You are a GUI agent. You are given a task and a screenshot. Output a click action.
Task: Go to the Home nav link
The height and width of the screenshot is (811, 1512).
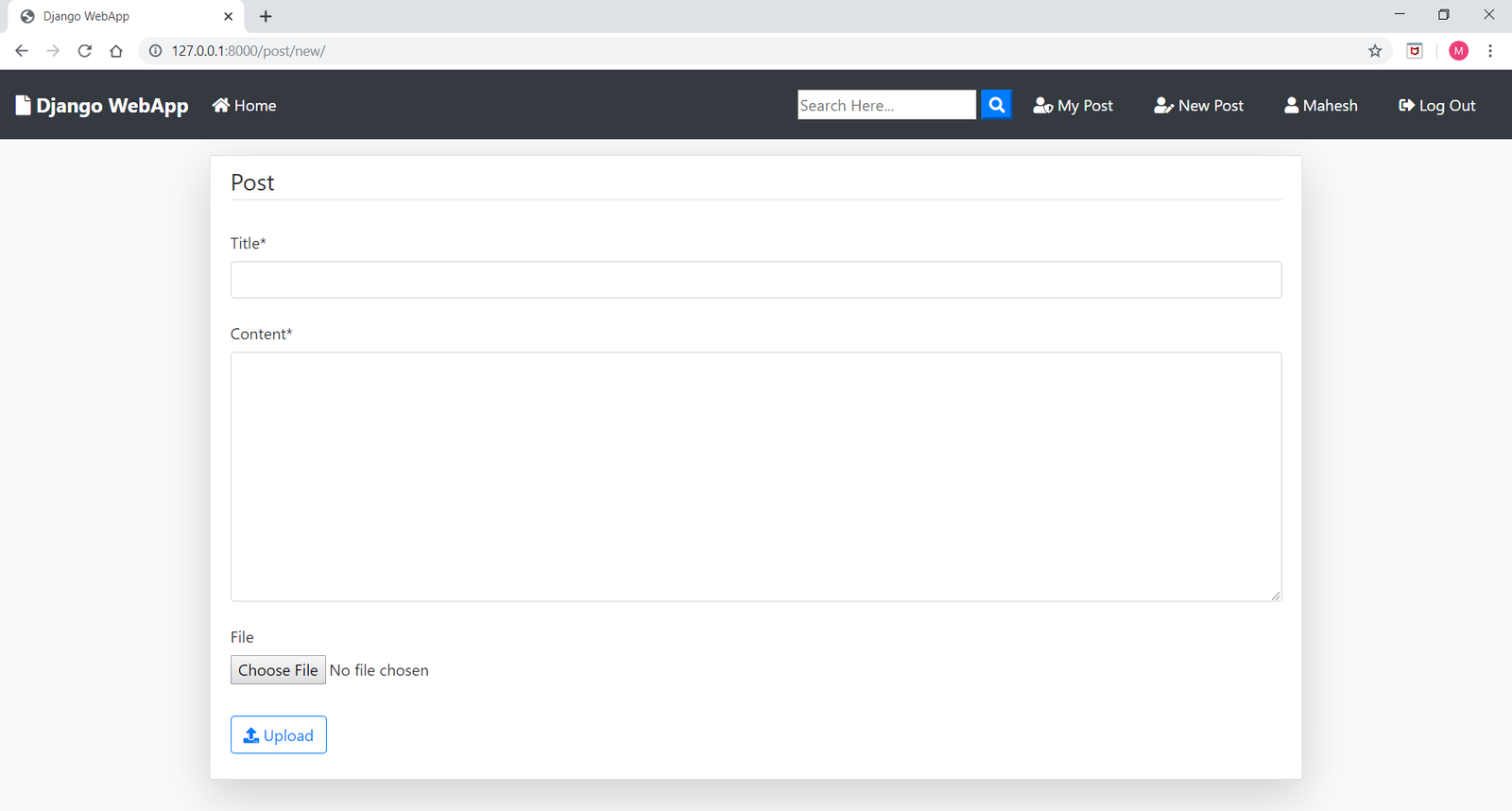[x=245, y=106]
